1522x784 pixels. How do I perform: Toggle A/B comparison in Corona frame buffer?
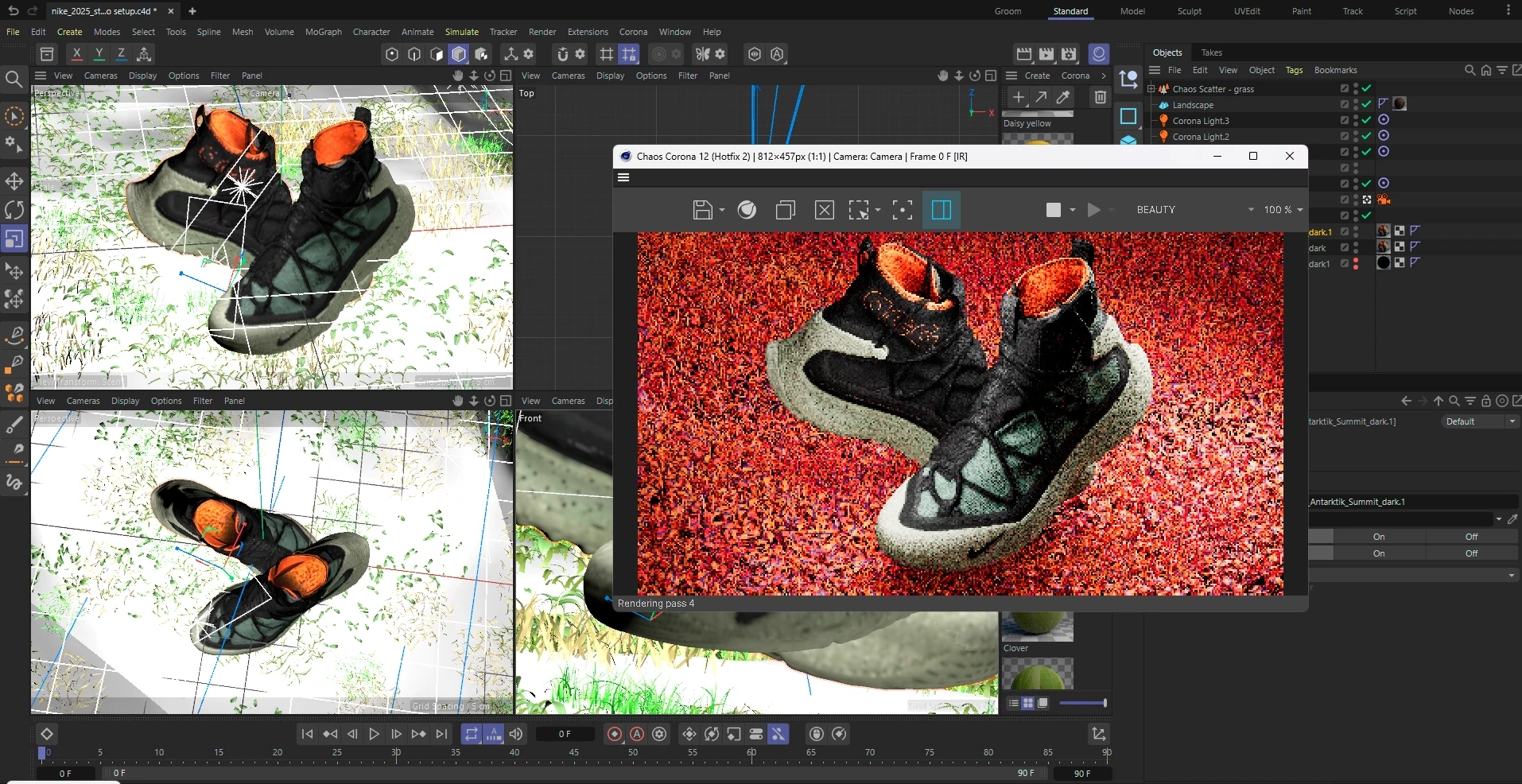pos(942,210)
